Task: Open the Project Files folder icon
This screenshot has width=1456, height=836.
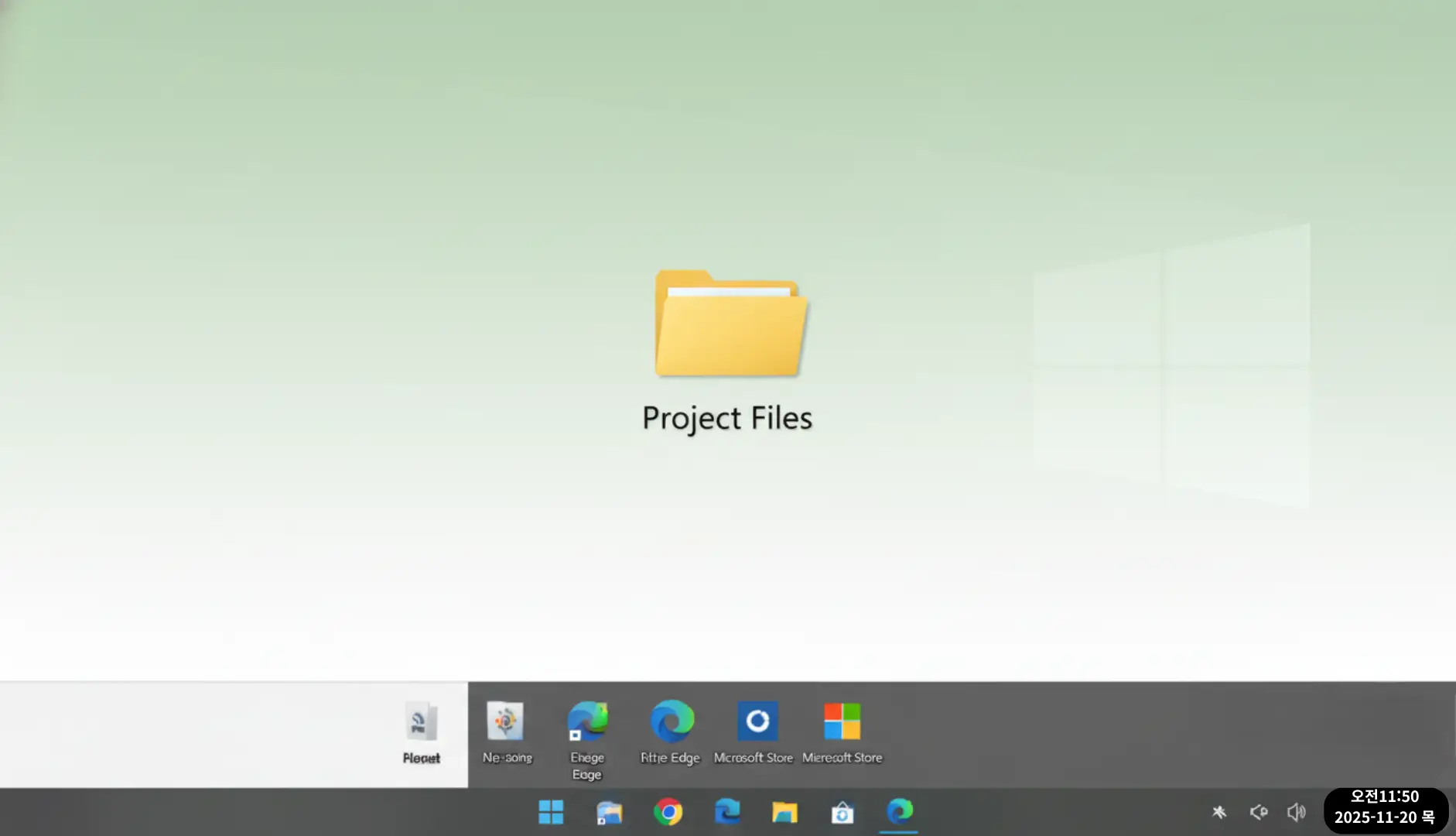Action: (x=730, y=324)
